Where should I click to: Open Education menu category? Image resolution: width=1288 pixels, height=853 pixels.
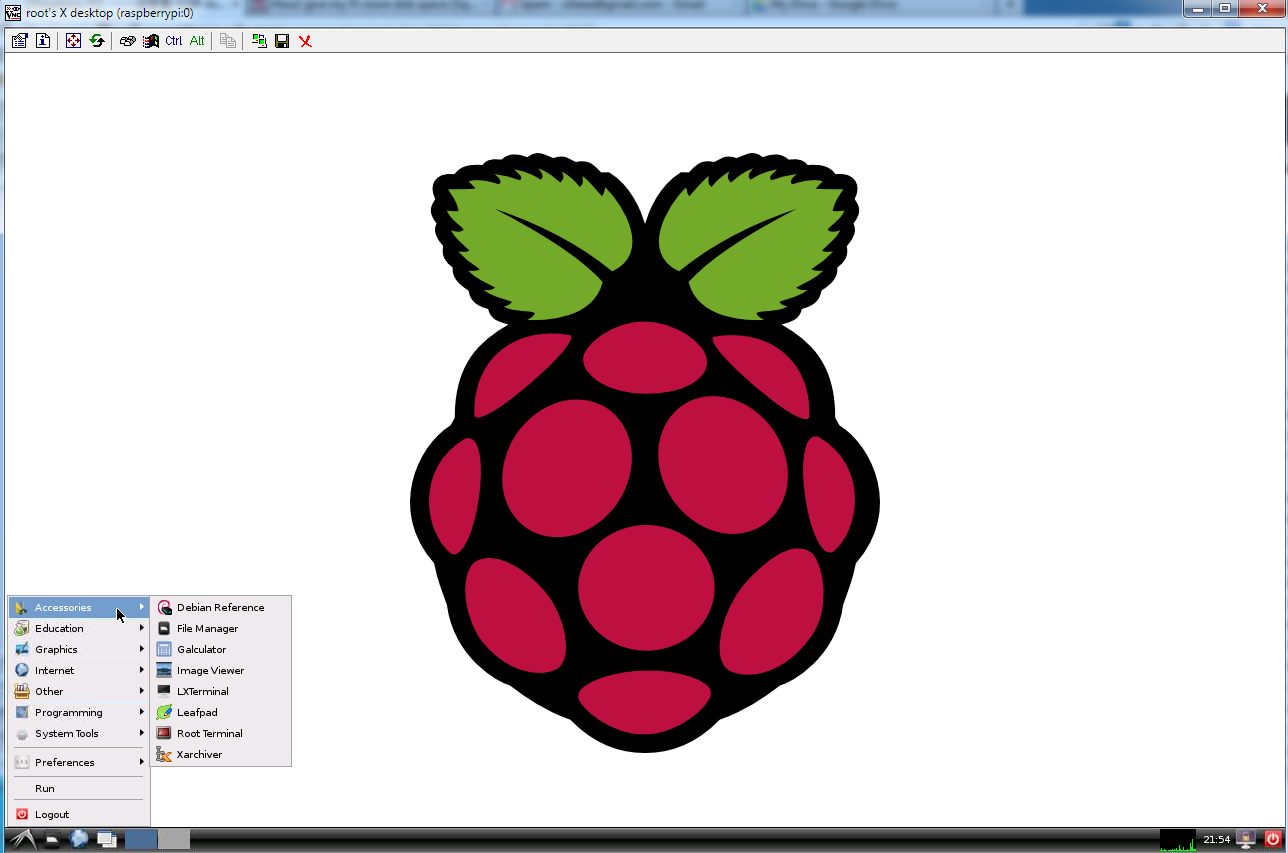(79, 629)
